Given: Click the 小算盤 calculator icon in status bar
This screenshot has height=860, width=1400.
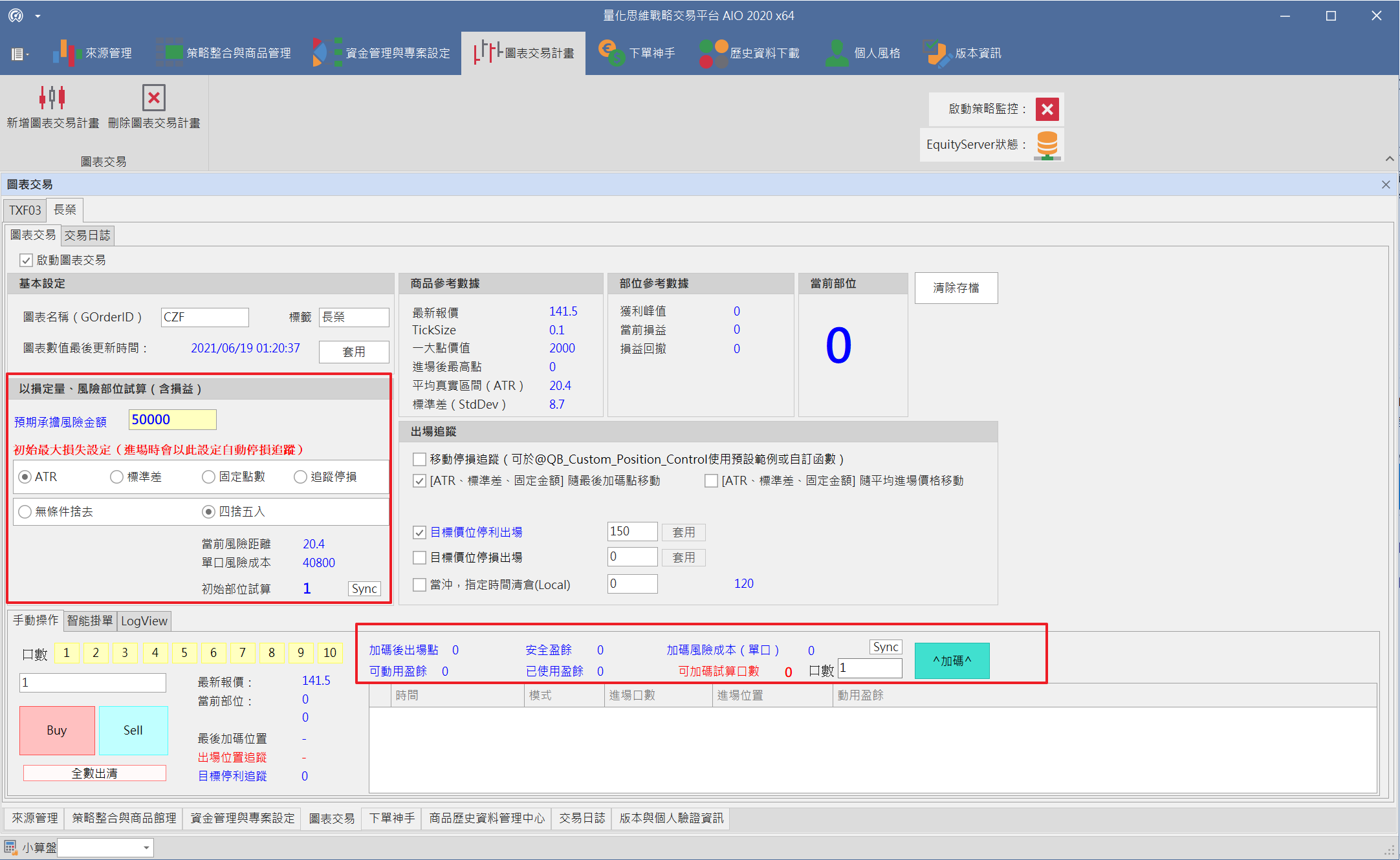Looking at the screenshot, I should coord(10,847).
